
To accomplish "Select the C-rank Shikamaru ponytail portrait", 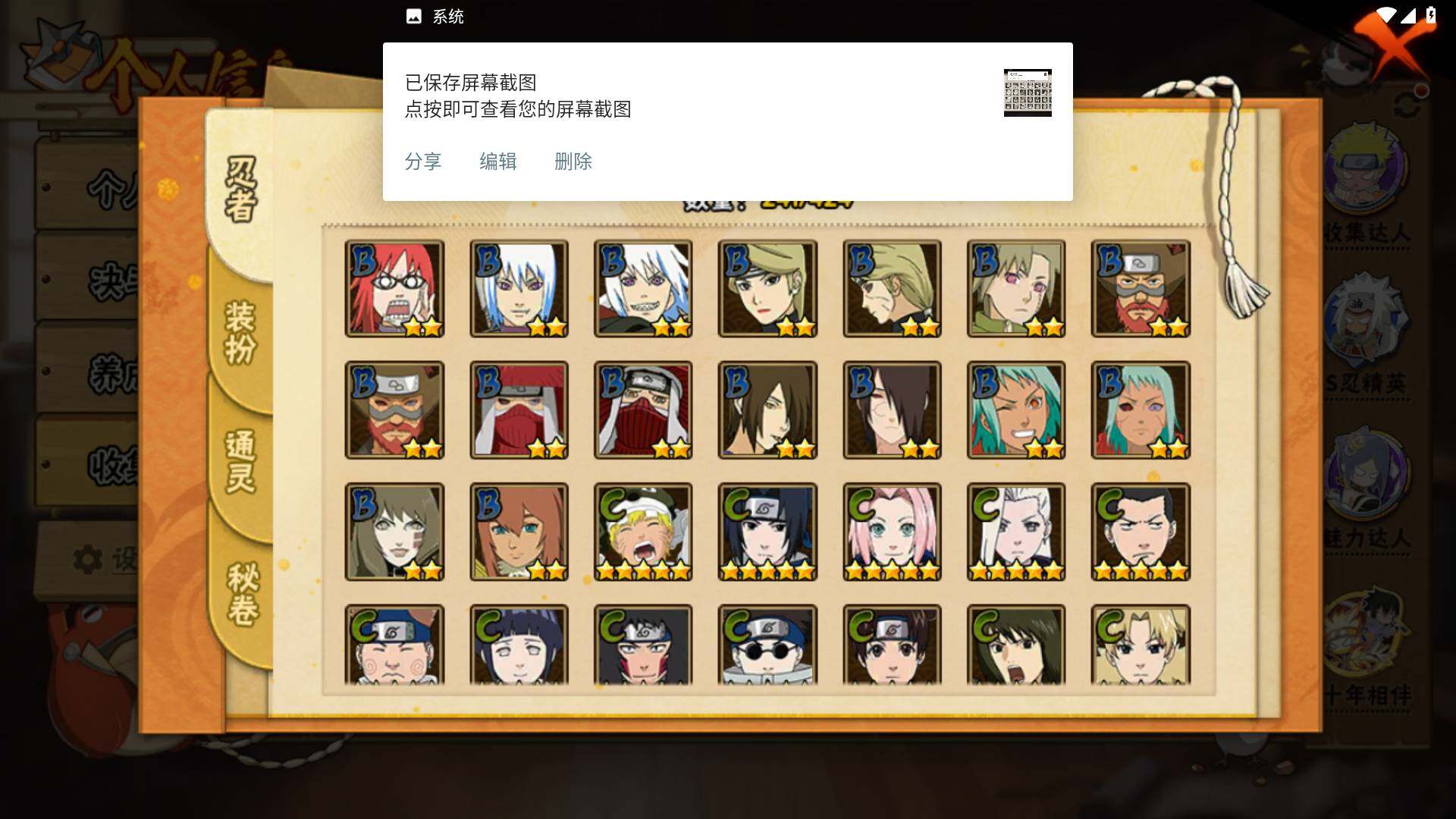I will click(1141, 532).
